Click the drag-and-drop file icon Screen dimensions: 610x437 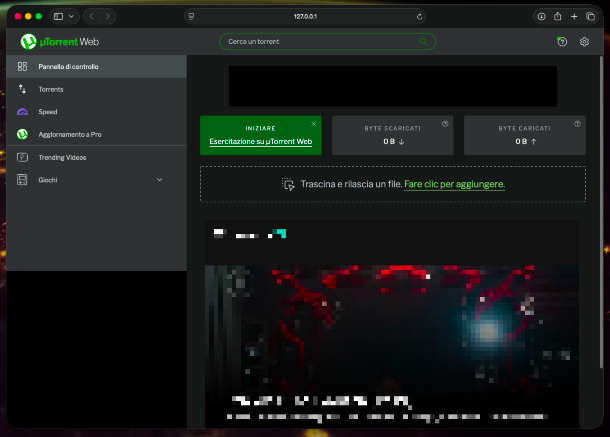point(288,184)
